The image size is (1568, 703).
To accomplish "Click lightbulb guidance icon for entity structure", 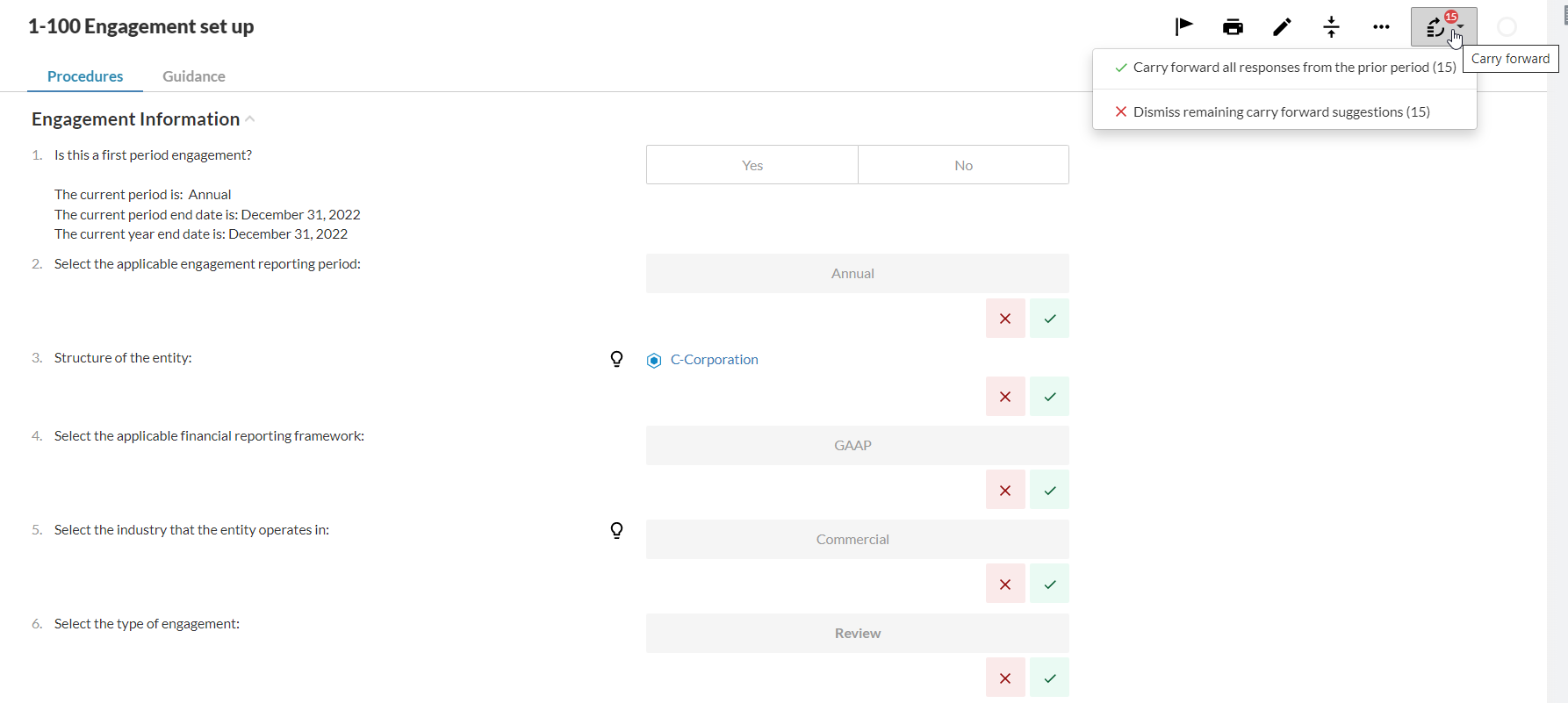I will click(617, 359).
